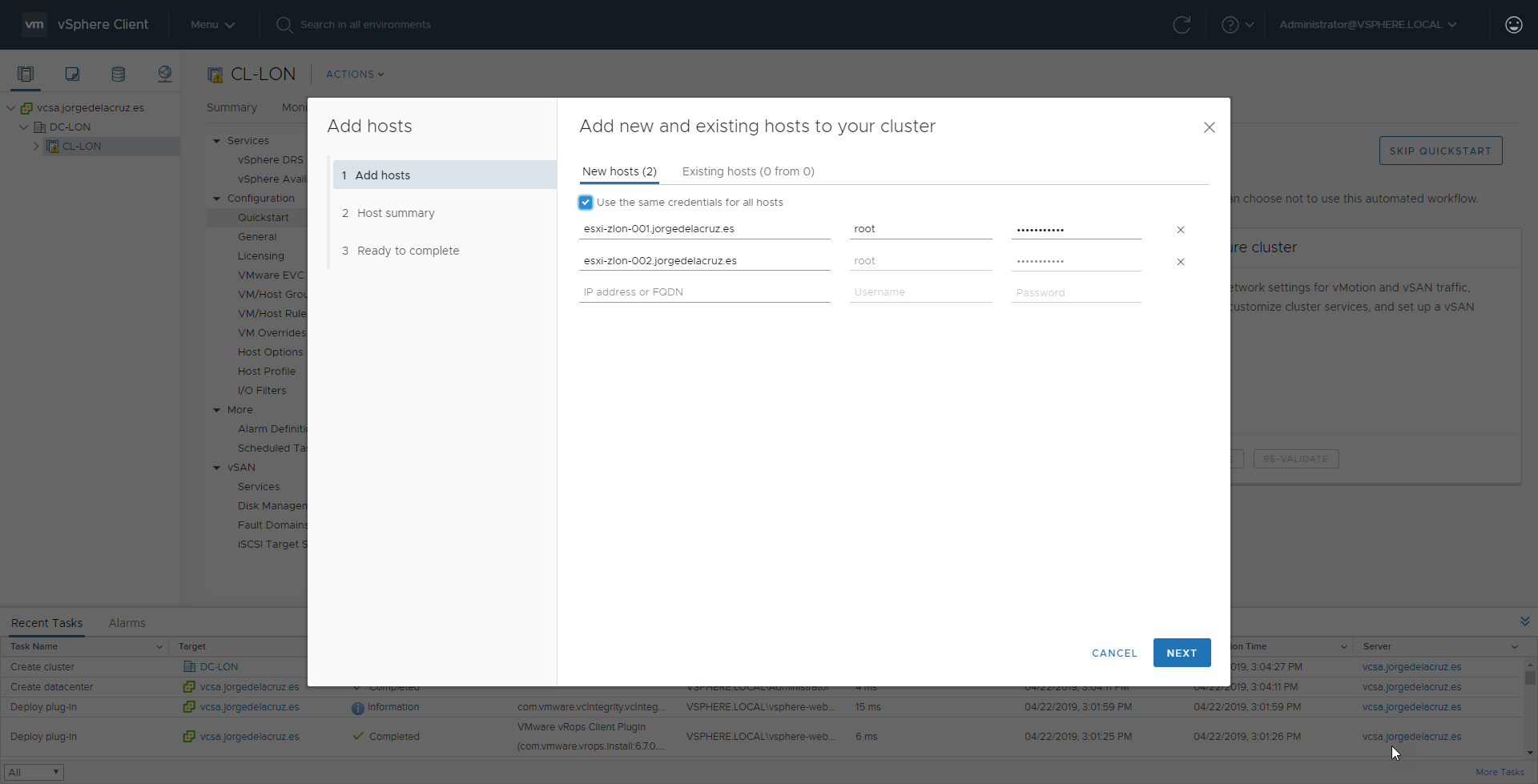Click the refresh icon in top bar
Image resolution: width=1538 pixels, height=784 pixels.
tap(1182, 25)
